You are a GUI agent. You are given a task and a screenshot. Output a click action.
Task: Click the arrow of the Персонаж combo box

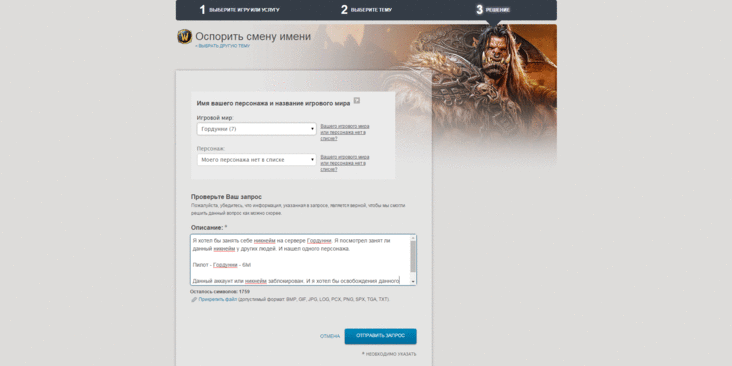point(312,160)
